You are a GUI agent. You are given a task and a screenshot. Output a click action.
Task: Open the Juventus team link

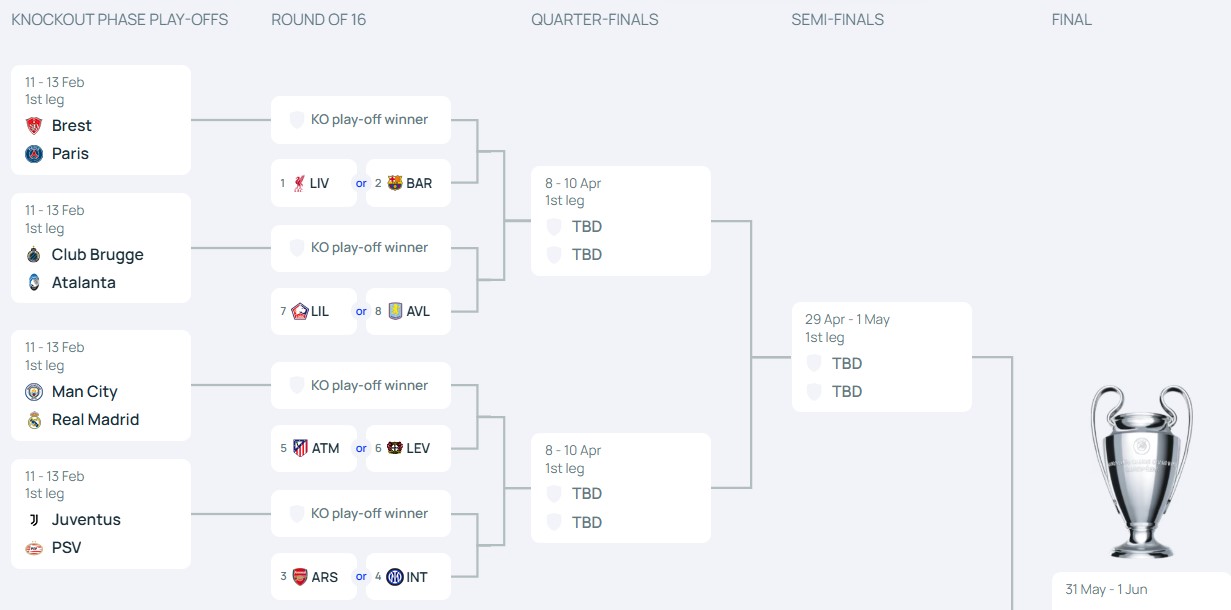pos(86,520)
